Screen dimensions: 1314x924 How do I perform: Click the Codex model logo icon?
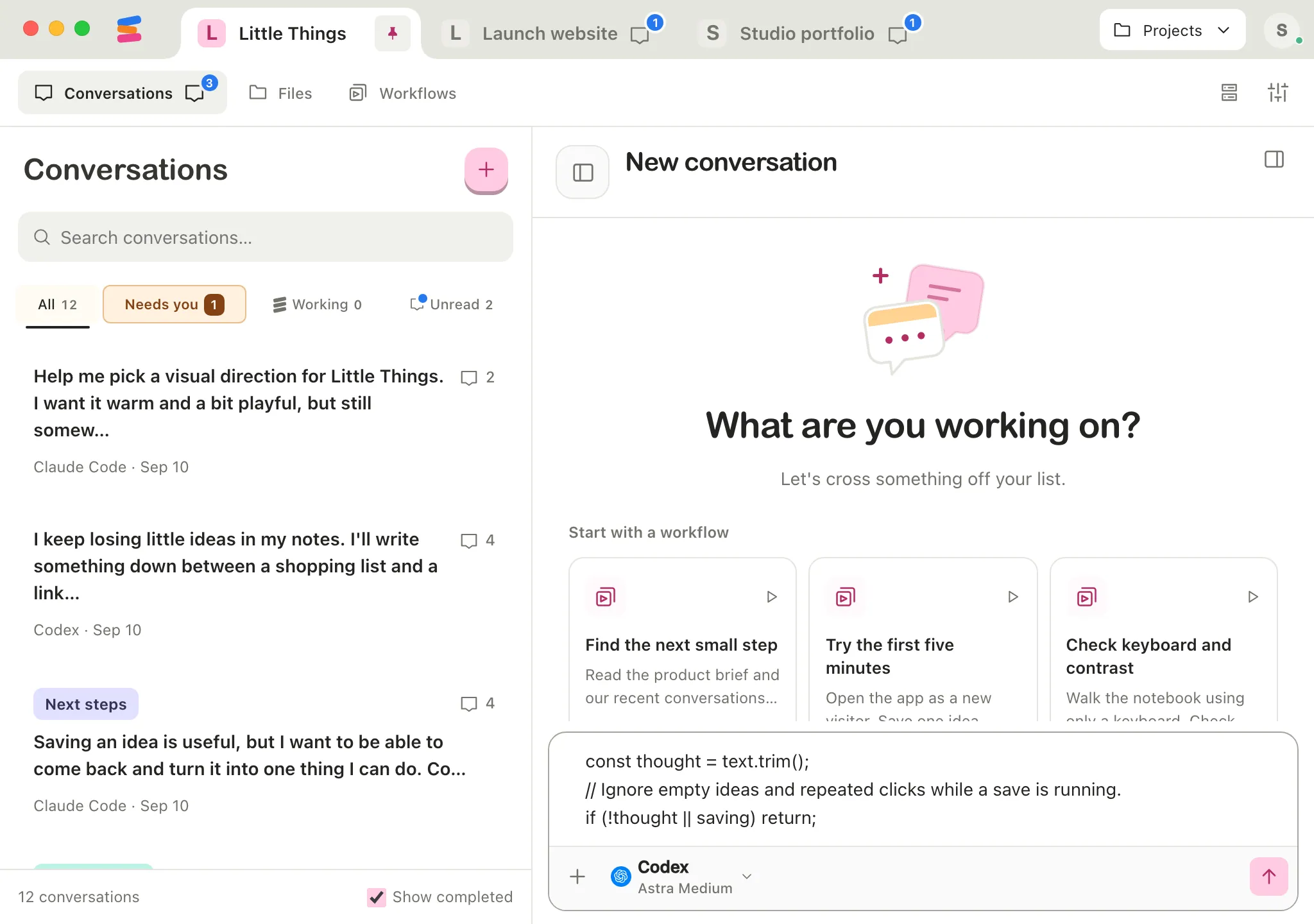click(x=621, y=877)
